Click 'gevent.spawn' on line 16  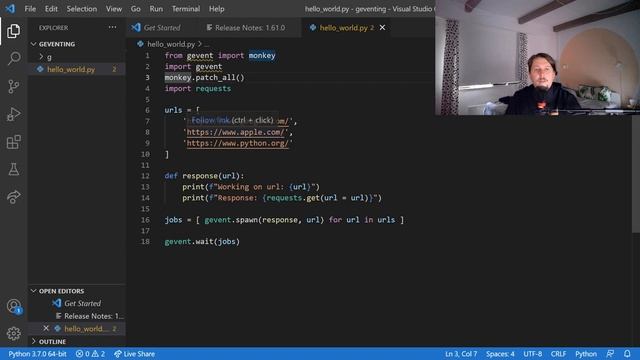point(231,220)
